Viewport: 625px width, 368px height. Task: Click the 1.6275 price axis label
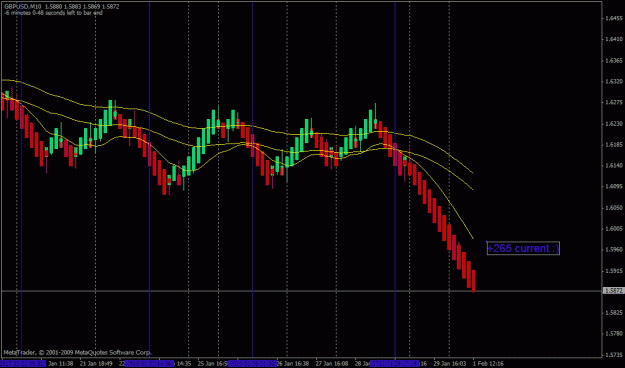613,102
